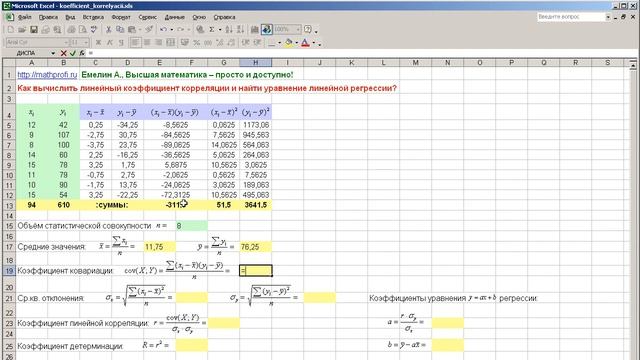The width and height of the screenshot is (640, 360).
Task: Toggle Align Left
Action: click(x=135, y=42)
